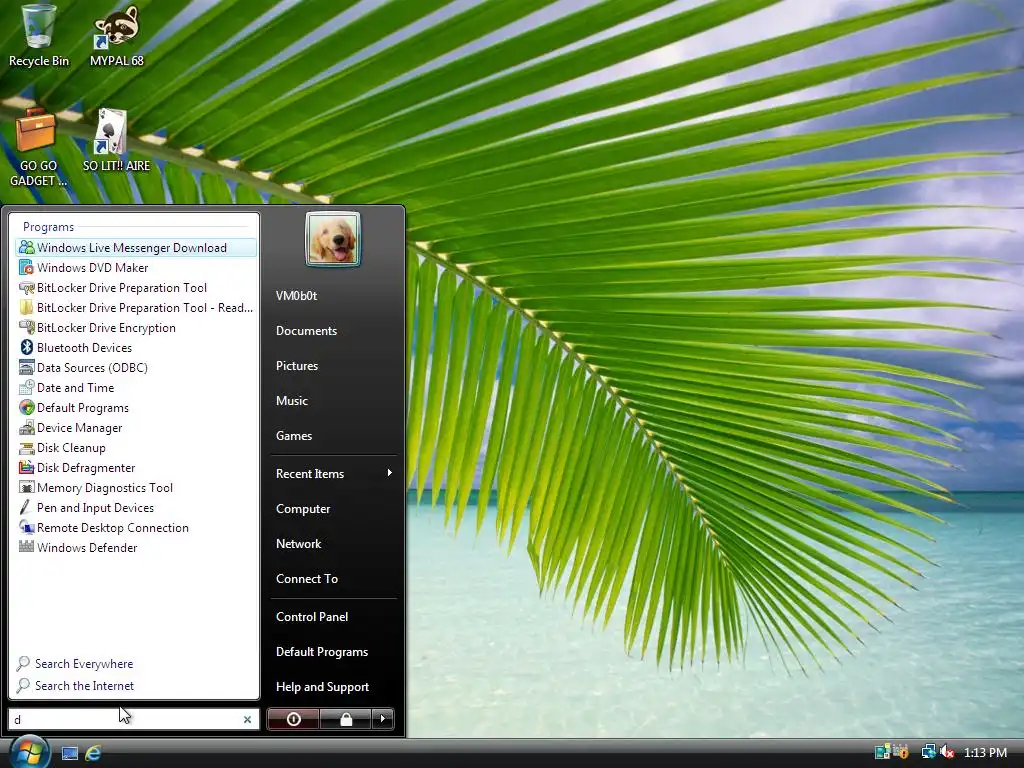The image size is (1024, 768).
Task: Click the Windows Defender wall icon
Action: click(x=26, y=547)
